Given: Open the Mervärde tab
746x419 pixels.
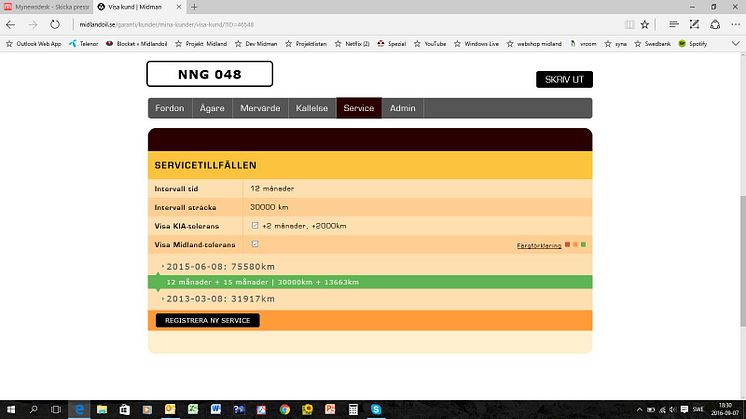Looking at the screenshot, I should pyautogui.click(x=260, y=108).
